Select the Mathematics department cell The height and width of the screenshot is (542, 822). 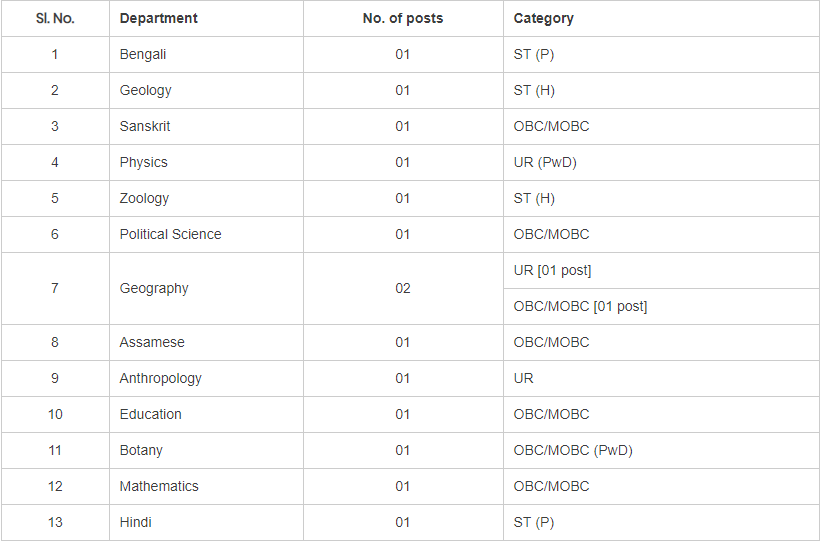click(x=158, y=486)
